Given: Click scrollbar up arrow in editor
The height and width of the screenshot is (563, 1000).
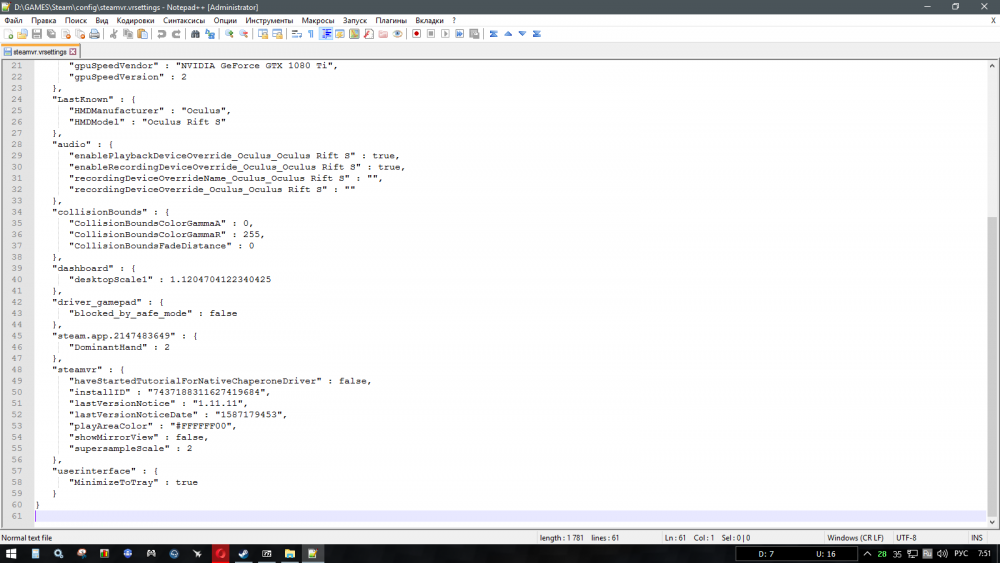Looking at the screenshot, I should 992,65.
